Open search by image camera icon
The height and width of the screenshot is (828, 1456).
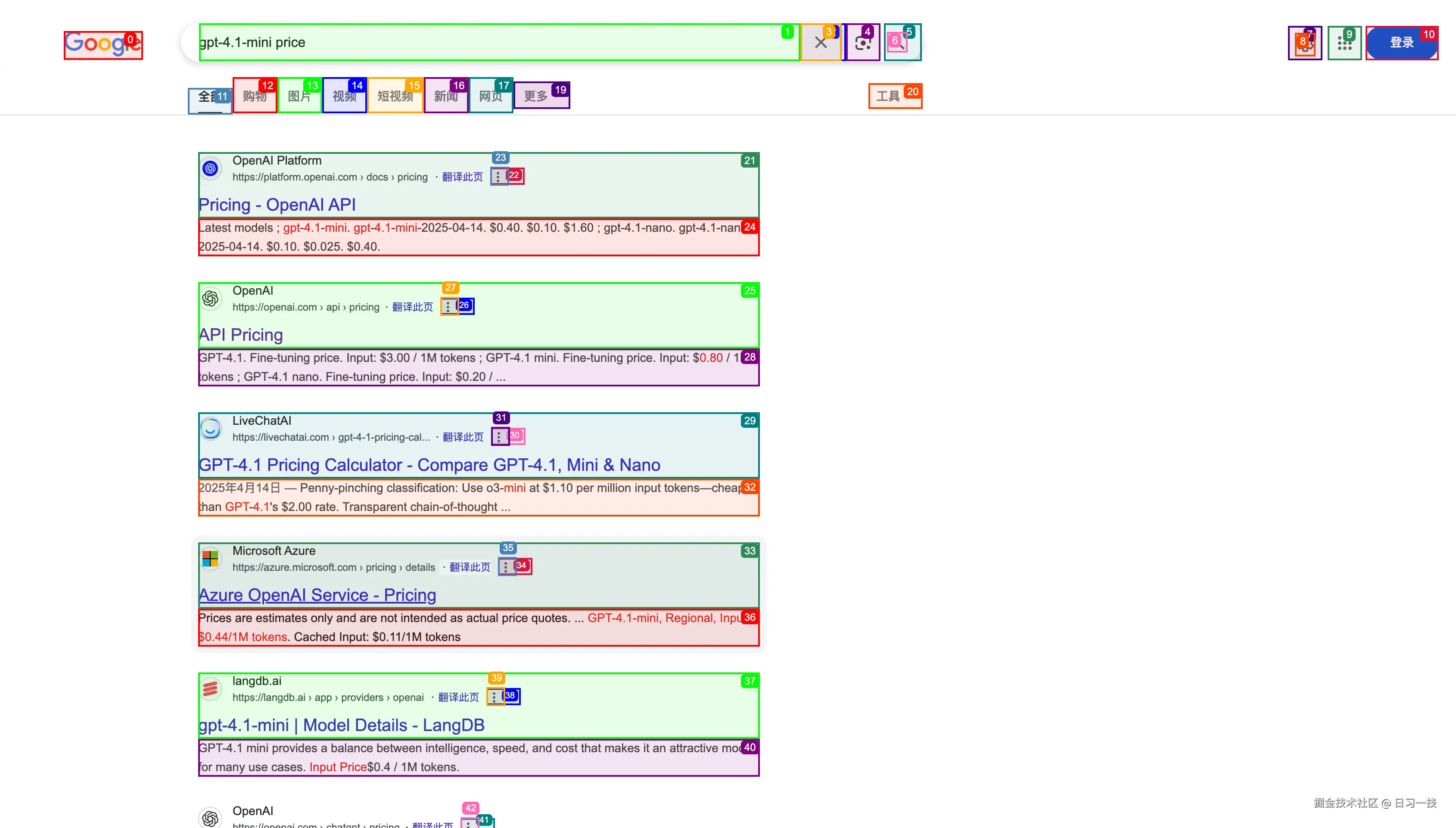tap(862, 43)
